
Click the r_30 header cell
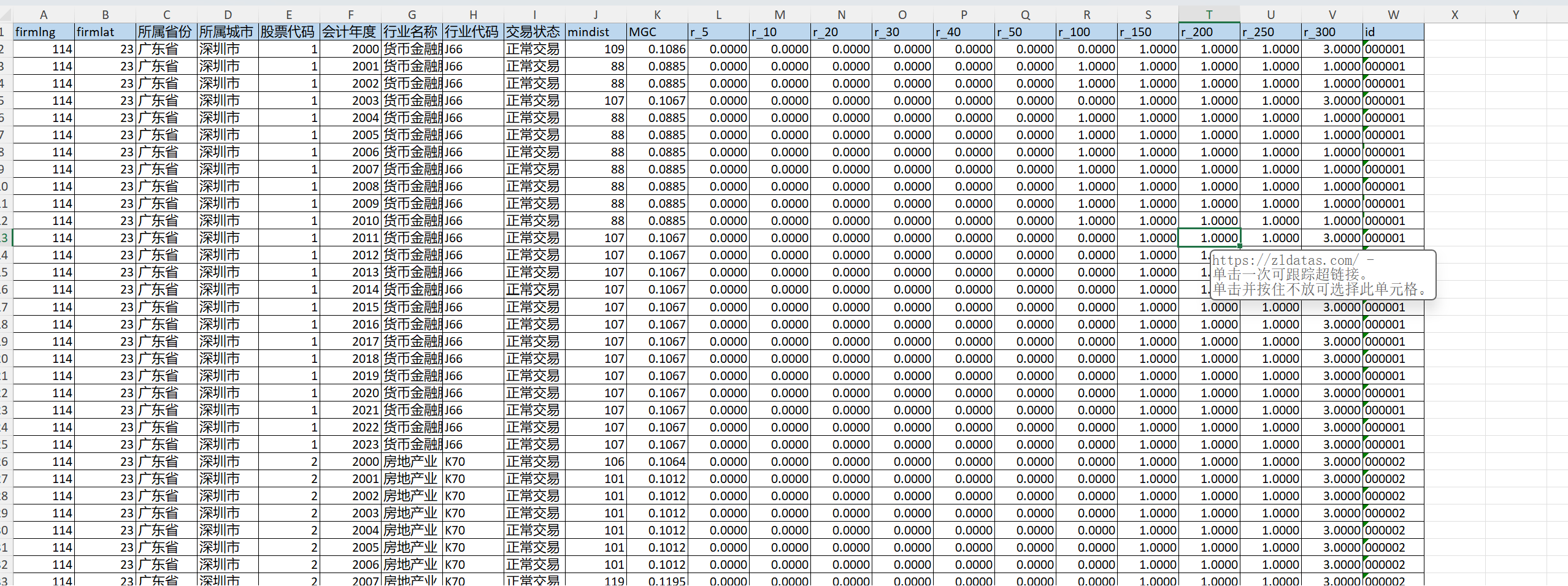[902, 32]
